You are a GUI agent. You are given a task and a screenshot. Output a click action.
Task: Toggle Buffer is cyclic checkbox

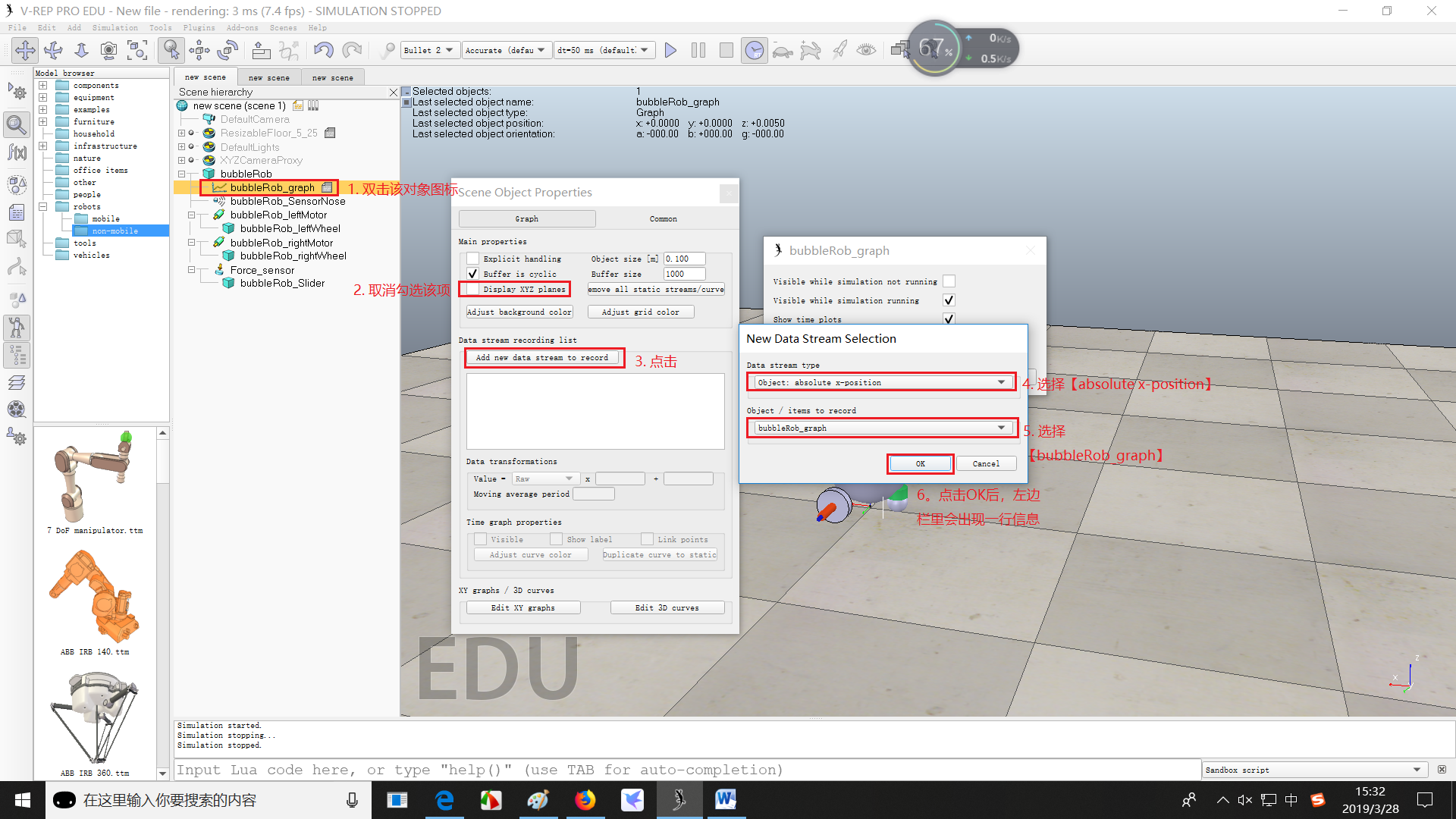(473, 274)
